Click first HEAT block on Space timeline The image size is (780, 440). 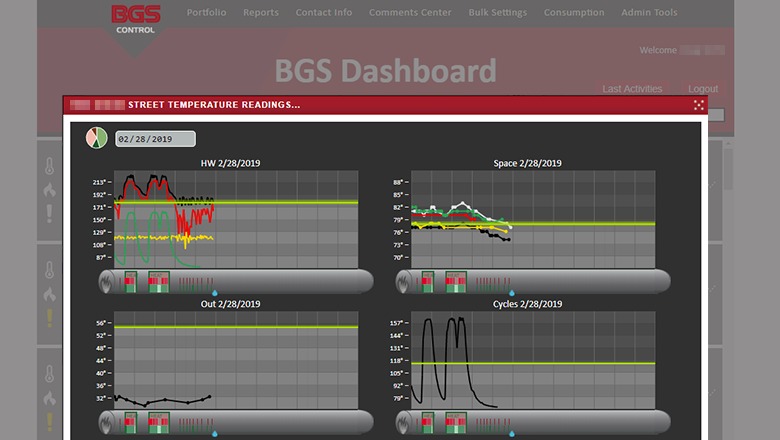[428, 282]
